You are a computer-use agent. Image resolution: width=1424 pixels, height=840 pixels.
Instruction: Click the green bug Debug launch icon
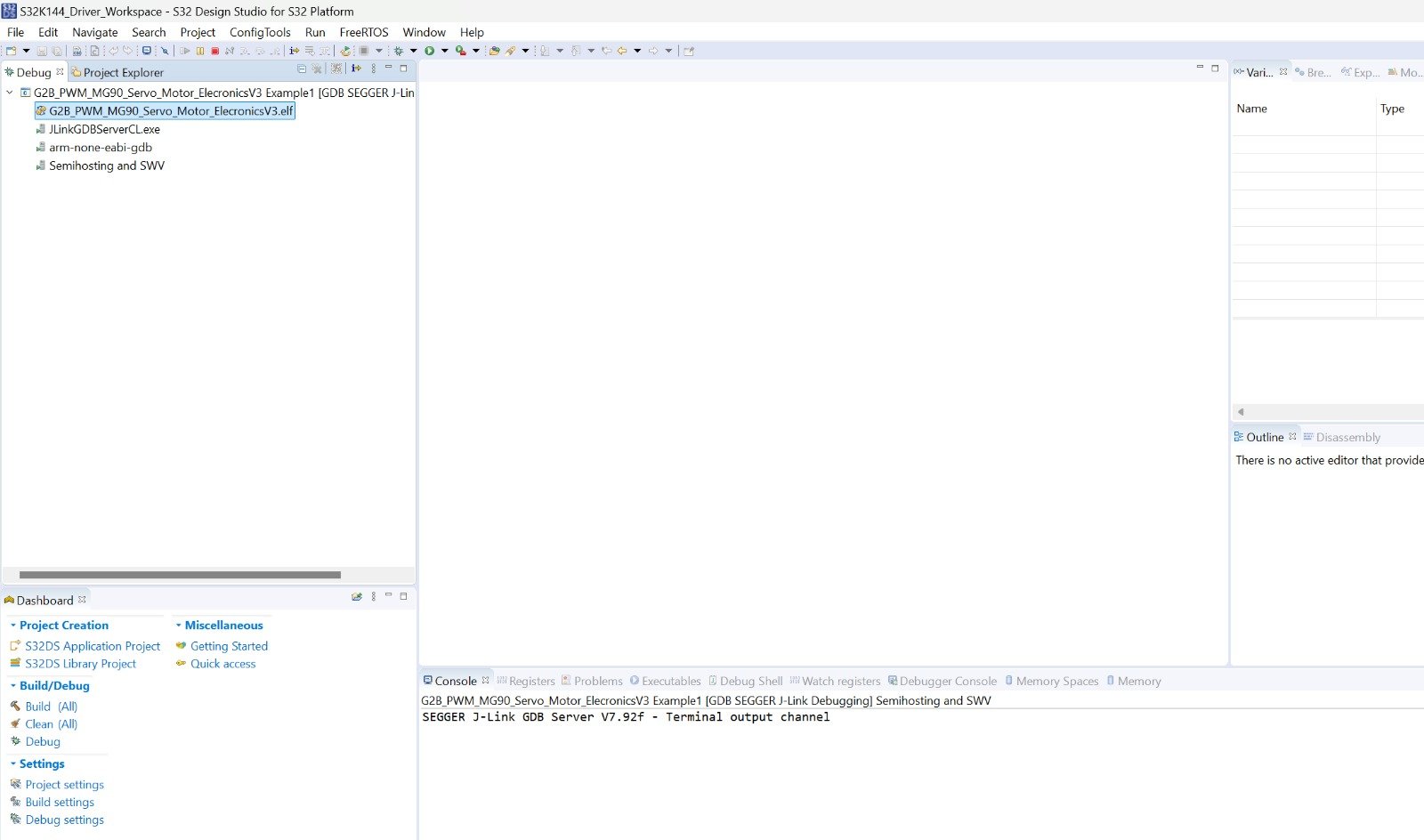pos(399,51)
